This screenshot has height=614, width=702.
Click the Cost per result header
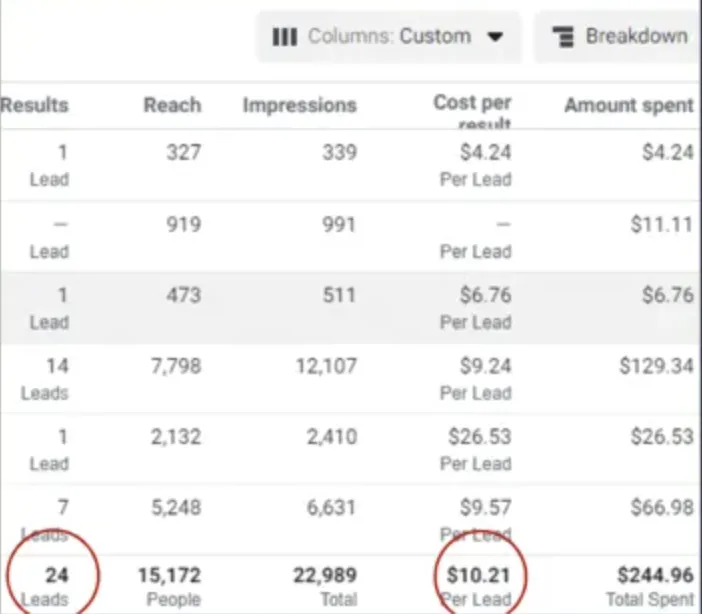472,108
